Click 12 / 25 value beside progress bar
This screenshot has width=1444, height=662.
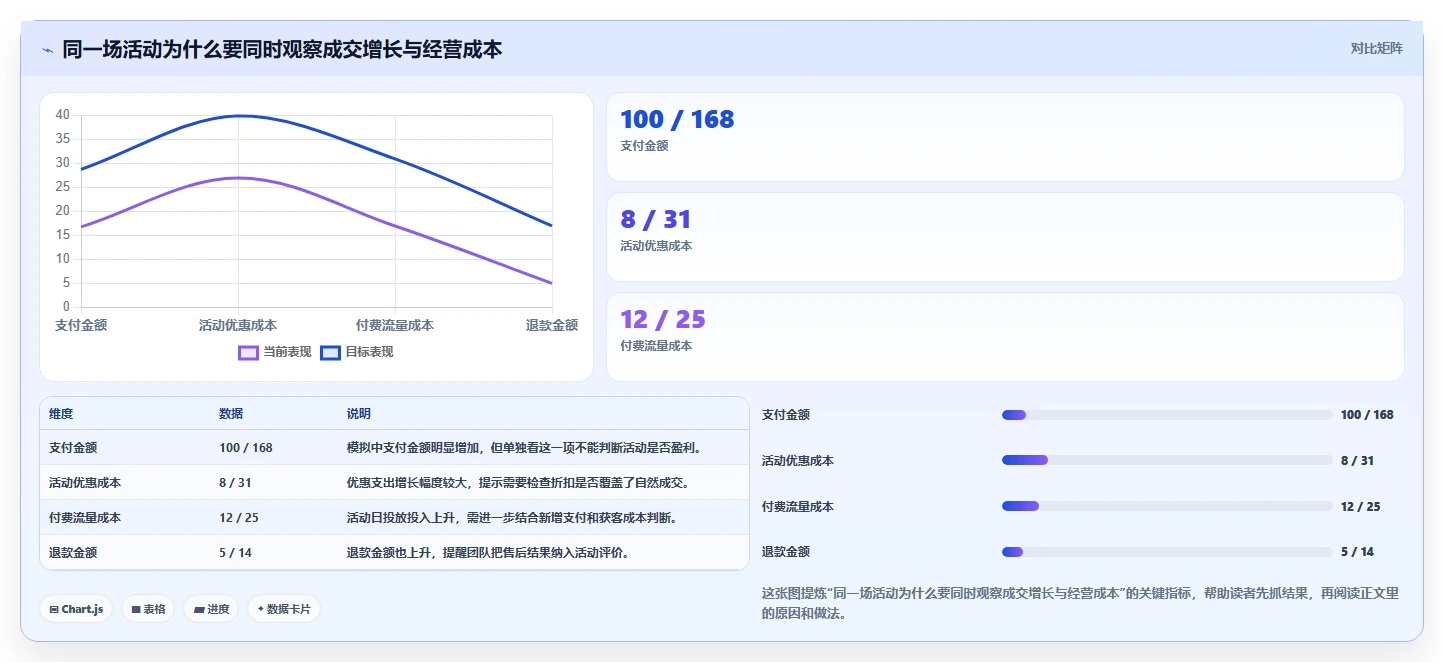click(1361, 507)
